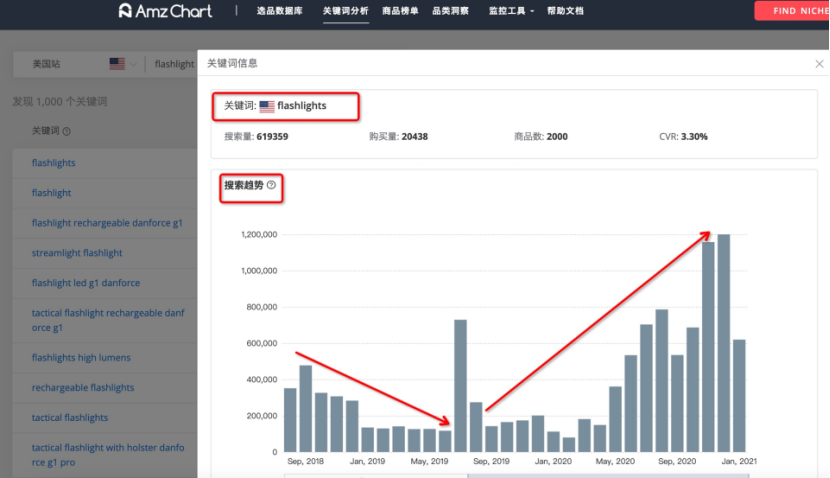Click help icon next to search trend title
Viewport: 830px width, 478px height.
pyautogui.click(x=271, y=185)
